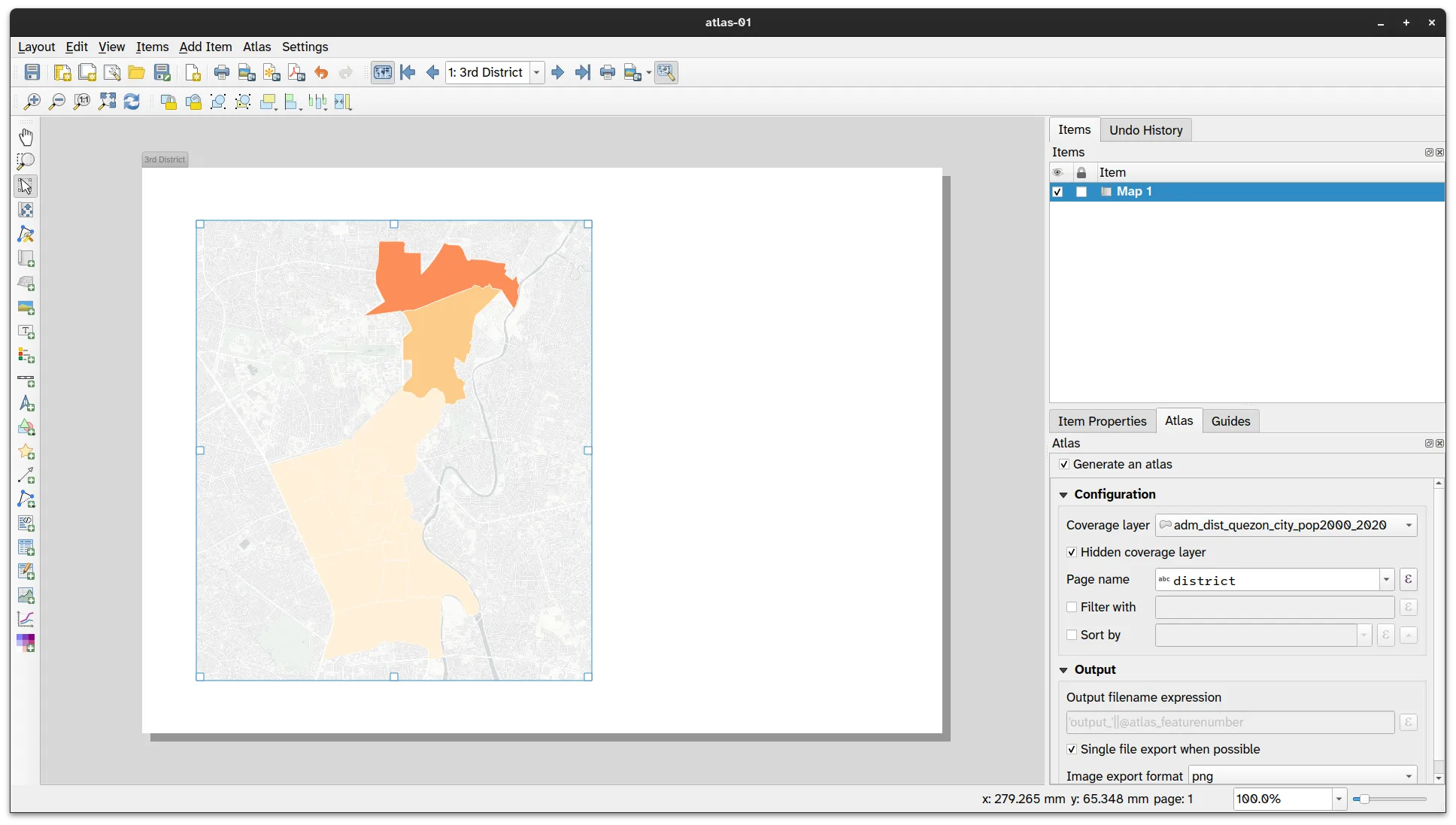Choose the Move item content tool

26,210
